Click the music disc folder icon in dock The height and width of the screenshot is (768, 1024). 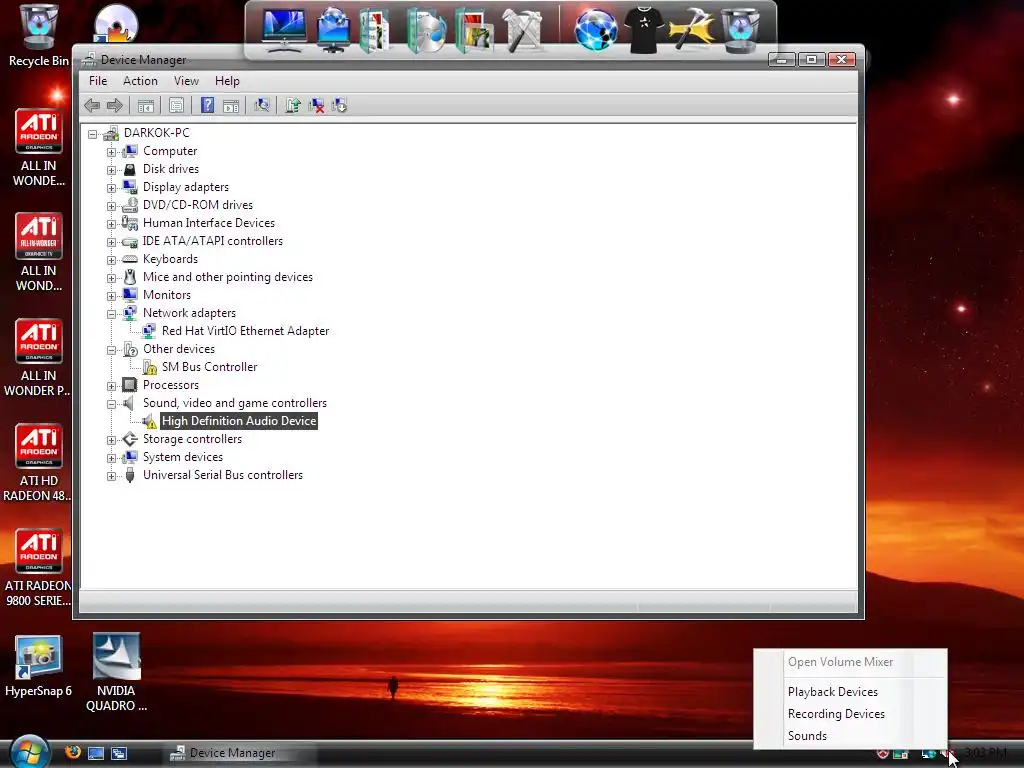(426, 30)
